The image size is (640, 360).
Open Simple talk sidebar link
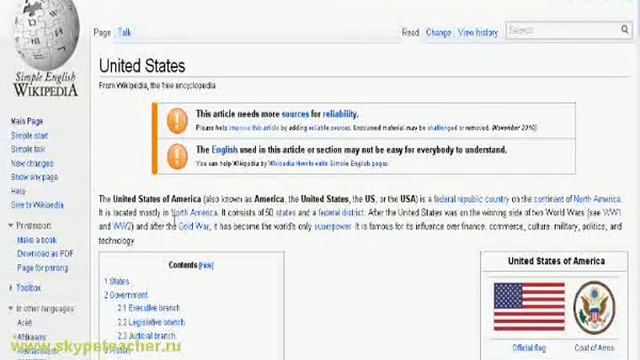(x=28, y=149)
